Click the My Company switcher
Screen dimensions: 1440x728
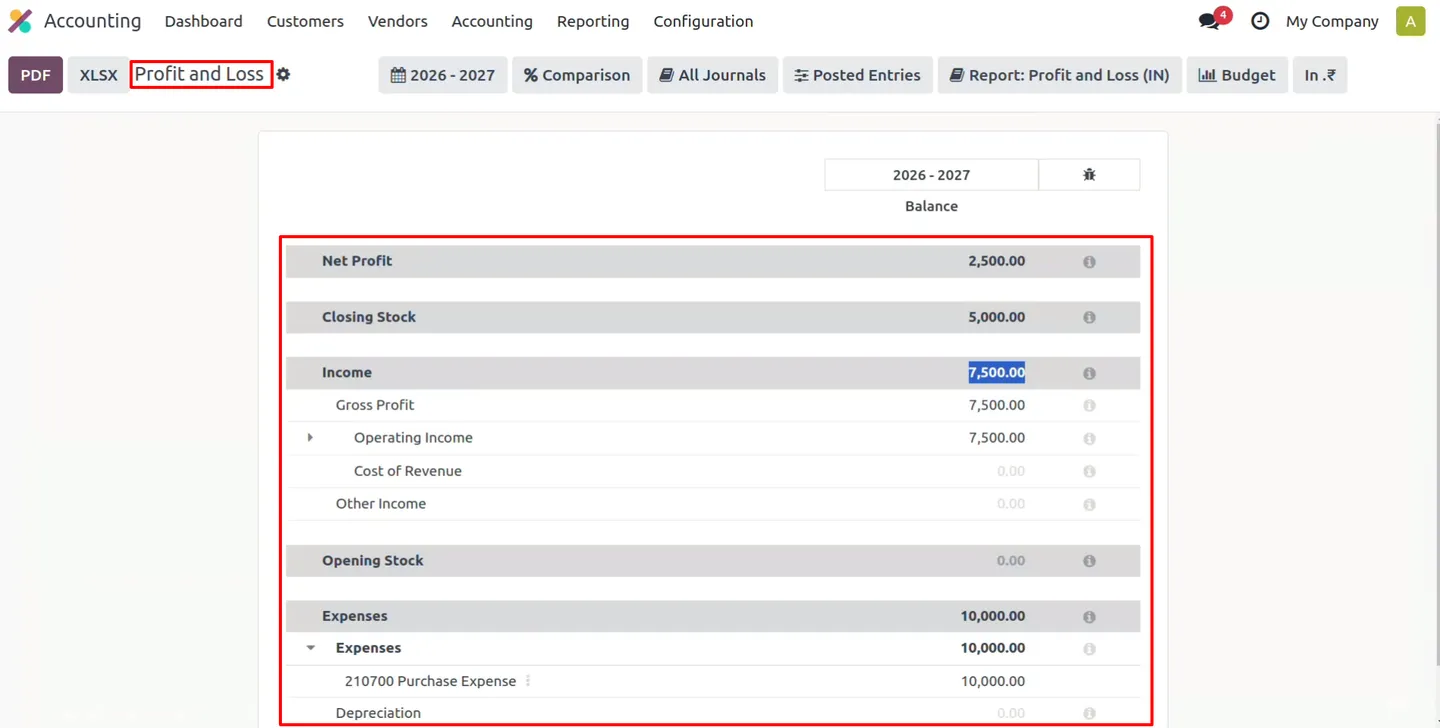[1332, 21]
